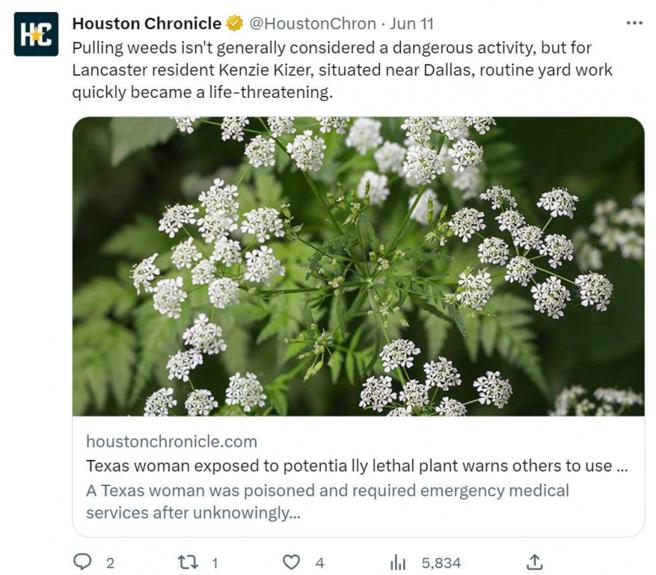Click the headline 'Texas woman exposed to potentially lethal plant'

[x=356, y=466]
